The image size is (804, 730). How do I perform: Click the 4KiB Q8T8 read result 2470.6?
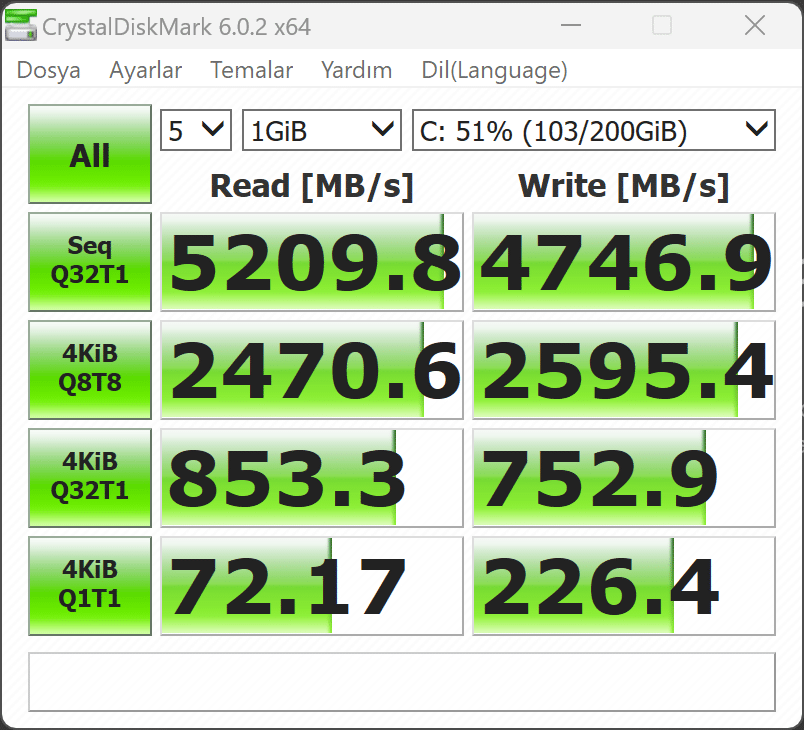[312, 370]
